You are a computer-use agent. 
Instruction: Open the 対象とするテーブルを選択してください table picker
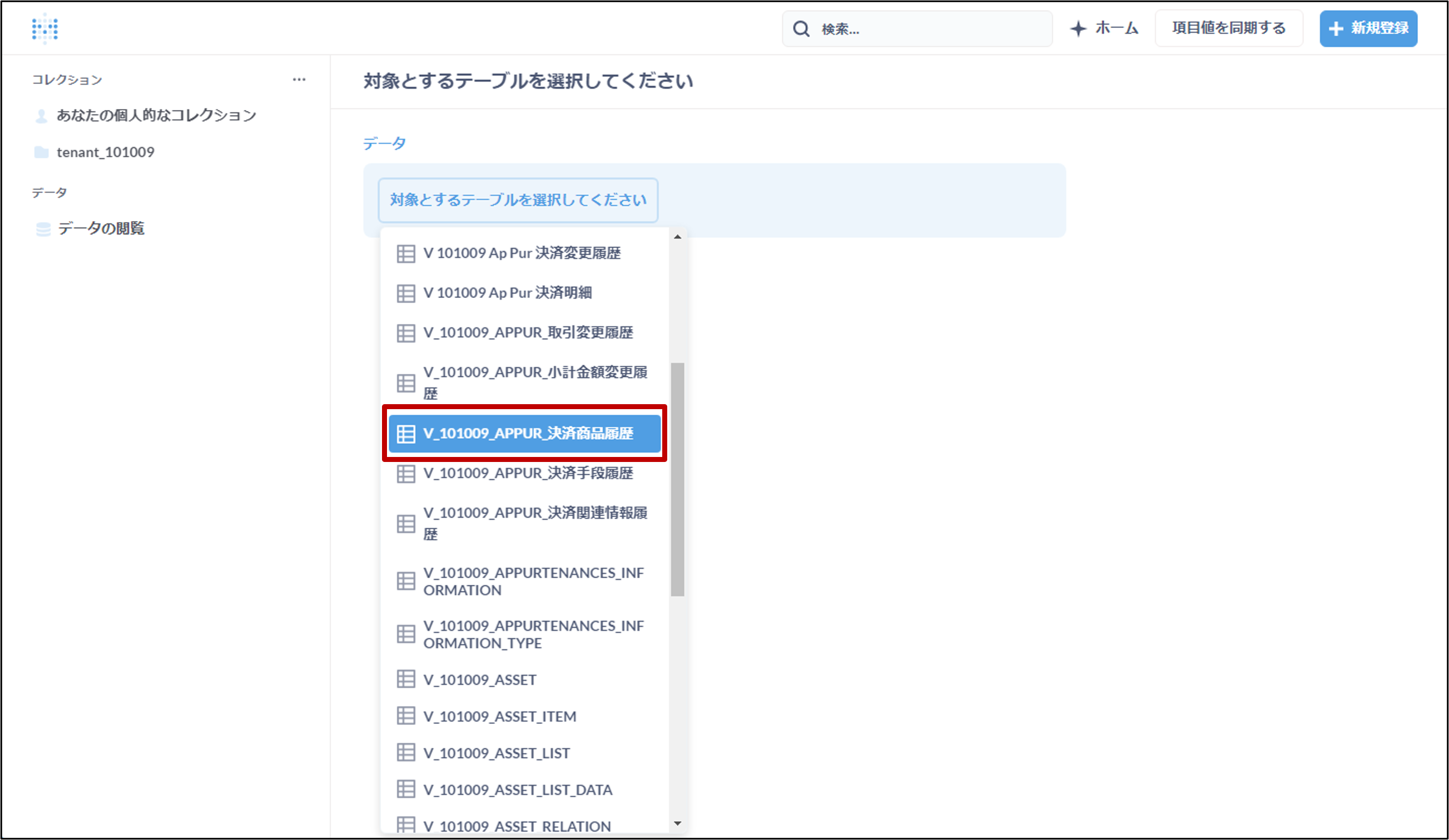(518, 200)
